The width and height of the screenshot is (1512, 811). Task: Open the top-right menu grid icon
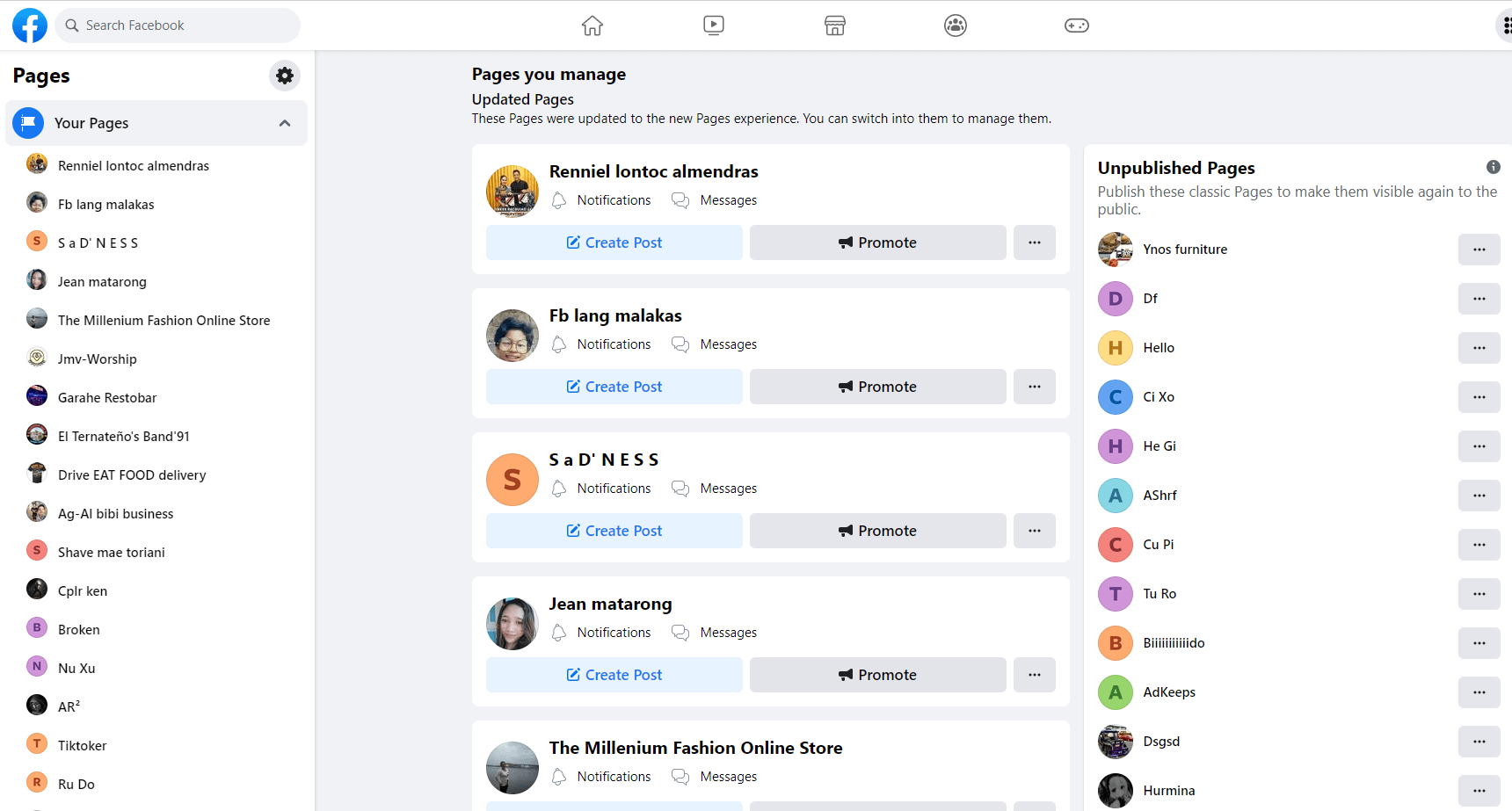[1505, 25]
